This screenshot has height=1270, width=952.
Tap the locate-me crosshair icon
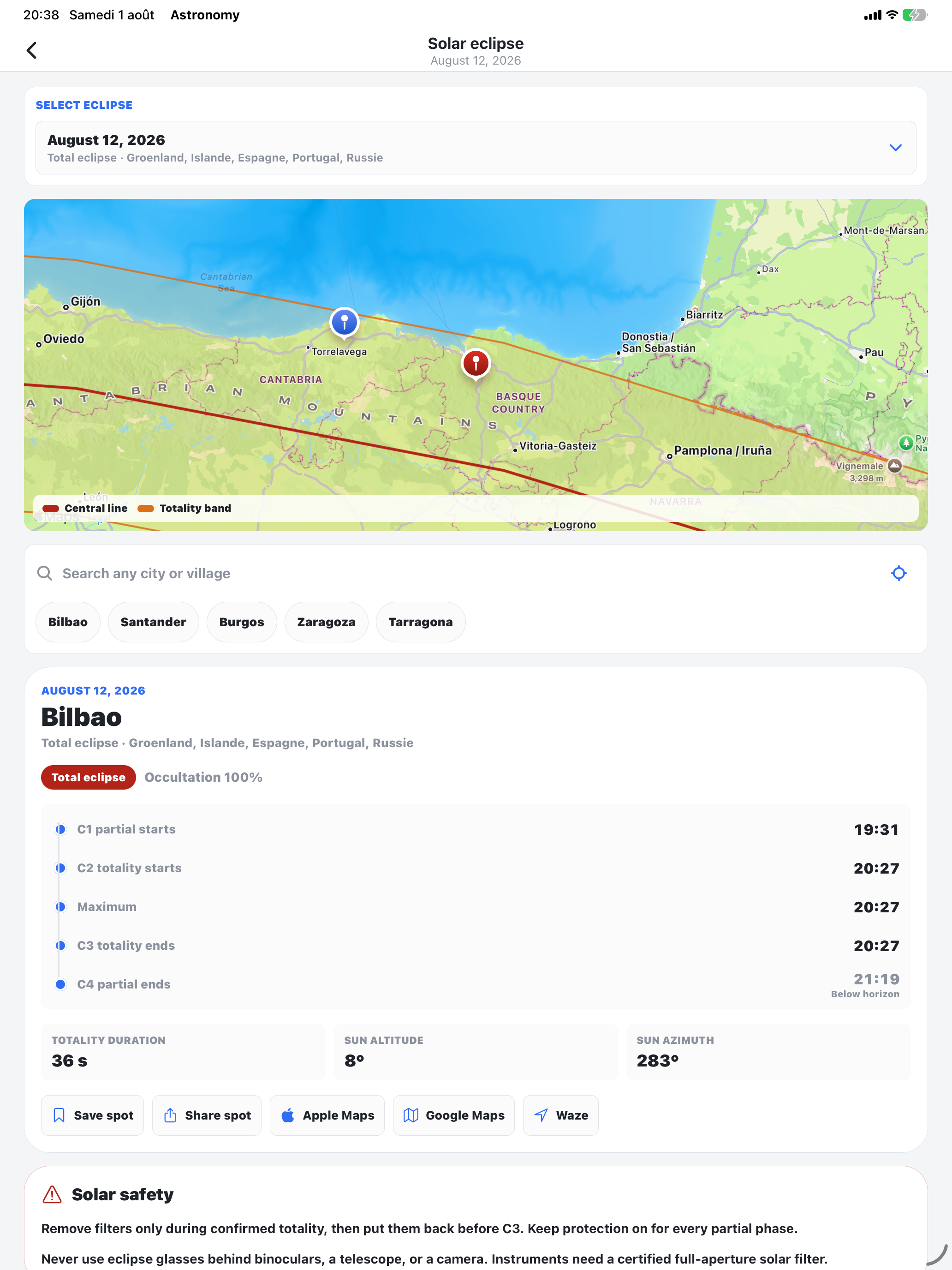point(898,573)
